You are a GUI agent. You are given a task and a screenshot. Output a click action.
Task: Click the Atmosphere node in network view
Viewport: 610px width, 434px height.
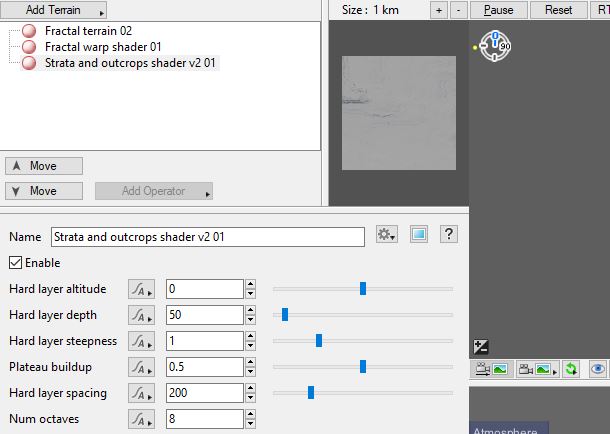[x=509, y=428]
